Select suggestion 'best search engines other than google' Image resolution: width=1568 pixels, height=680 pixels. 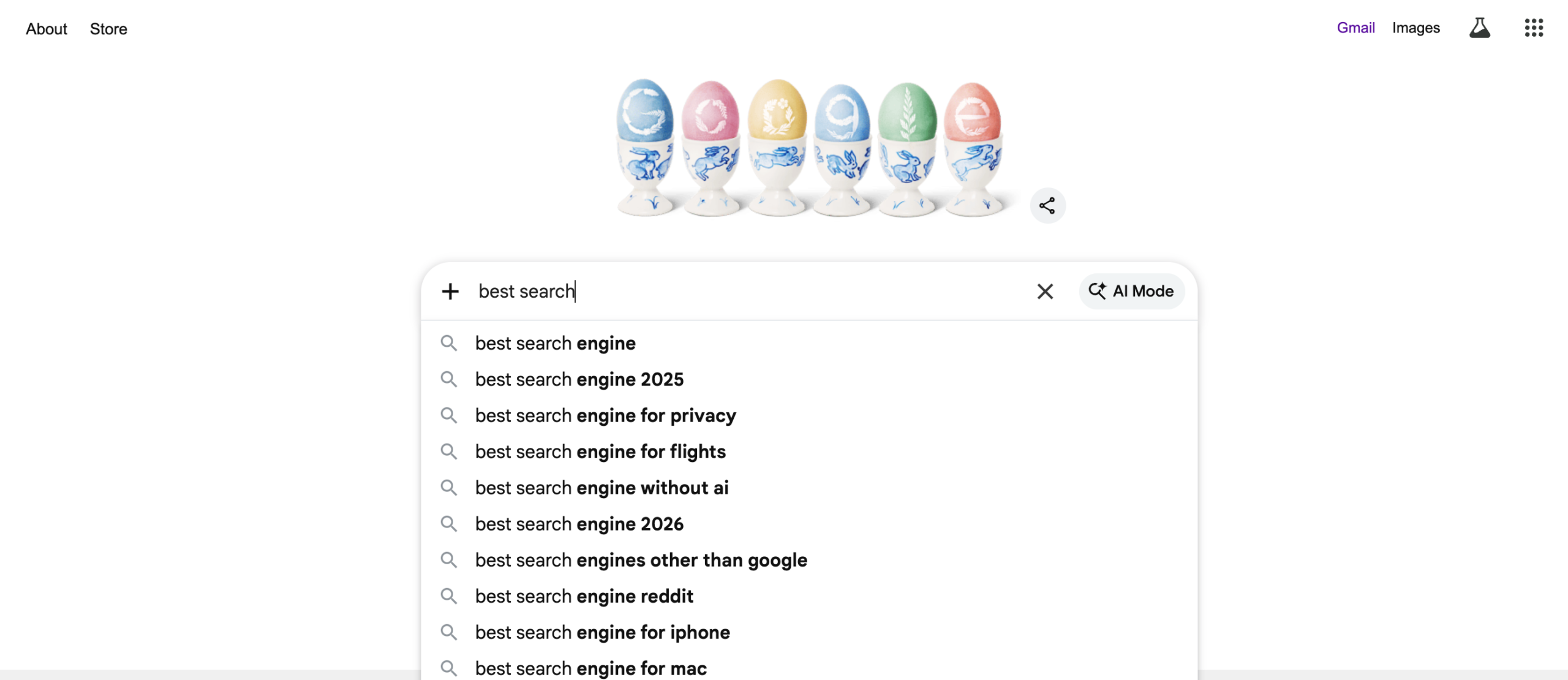[641, 559]
